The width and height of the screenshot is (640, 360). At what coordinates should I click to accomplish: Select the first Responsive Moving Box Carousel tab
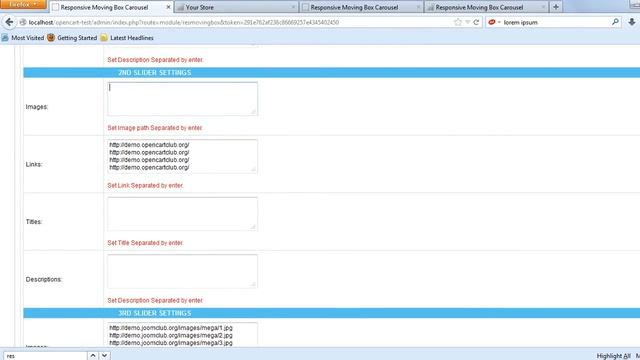pos(111,7)
